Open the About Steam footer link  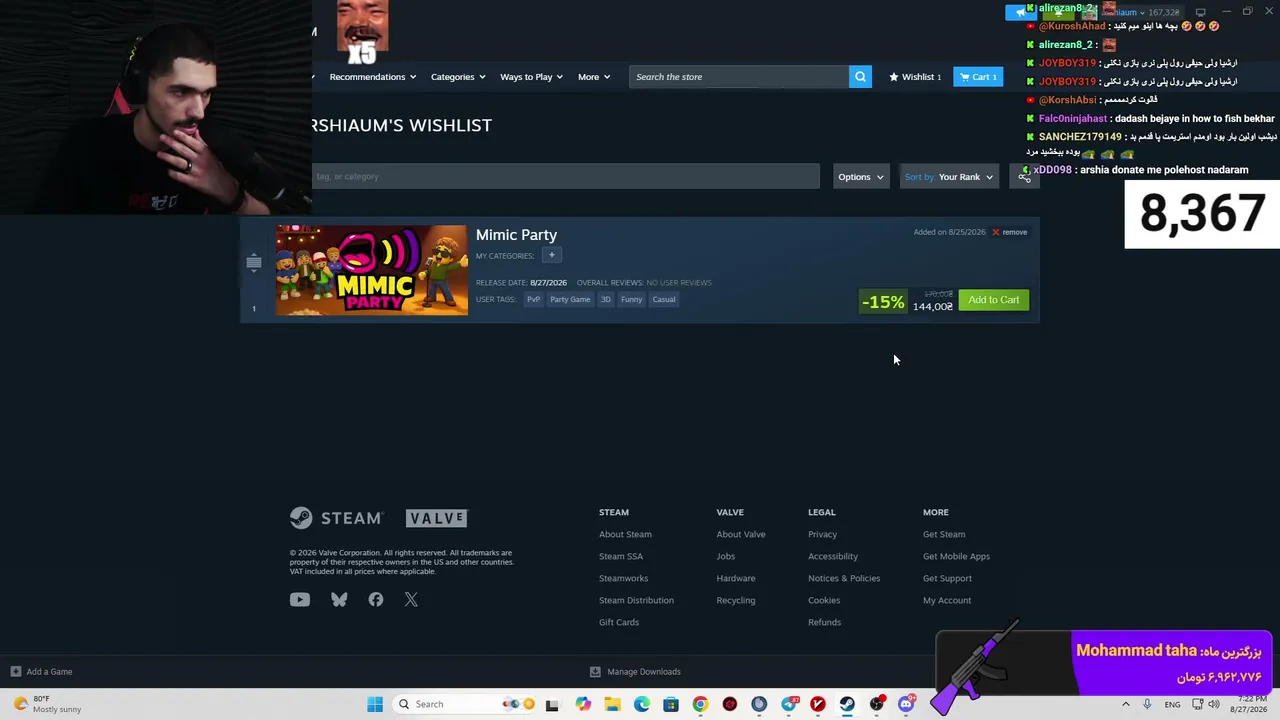point(625,534)
